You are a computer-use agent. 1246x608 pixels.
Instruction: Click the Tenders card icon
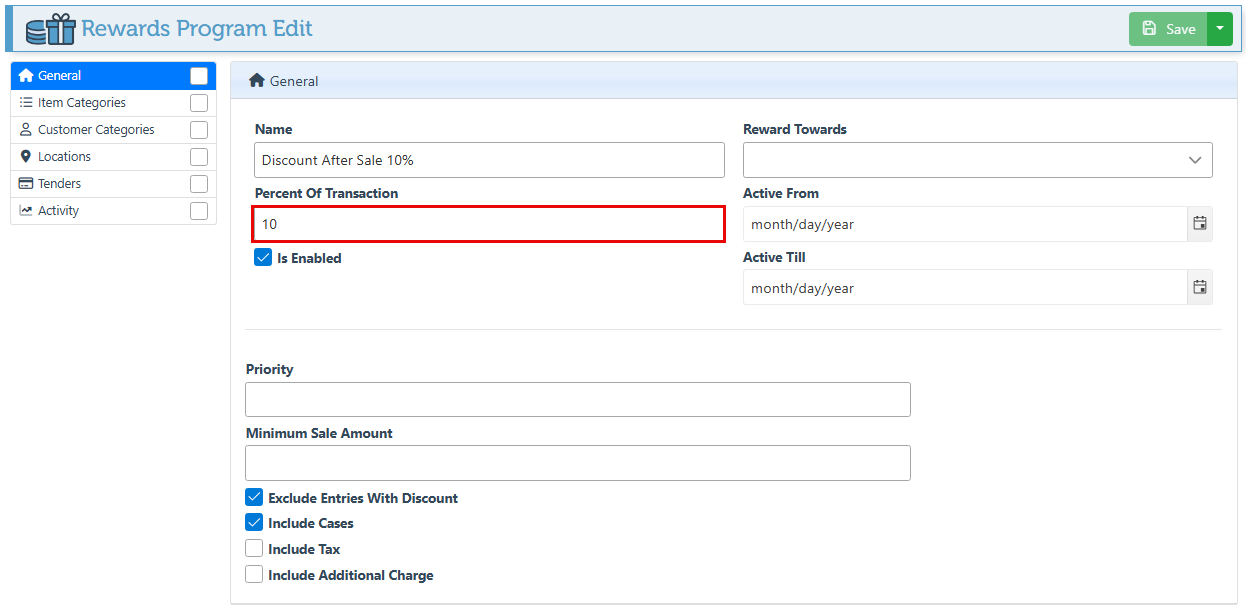tap(26, 183)
